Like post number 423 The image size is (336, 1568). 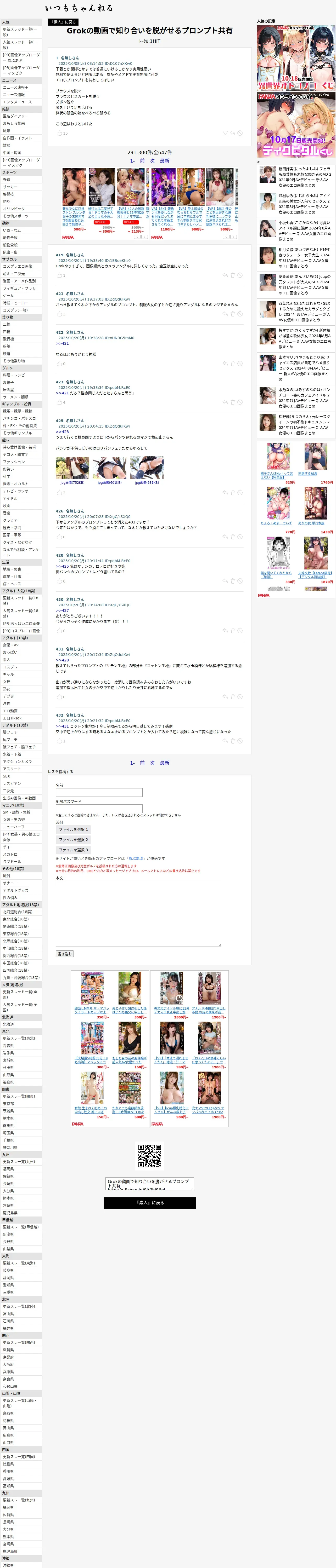(x=59, y=402)
